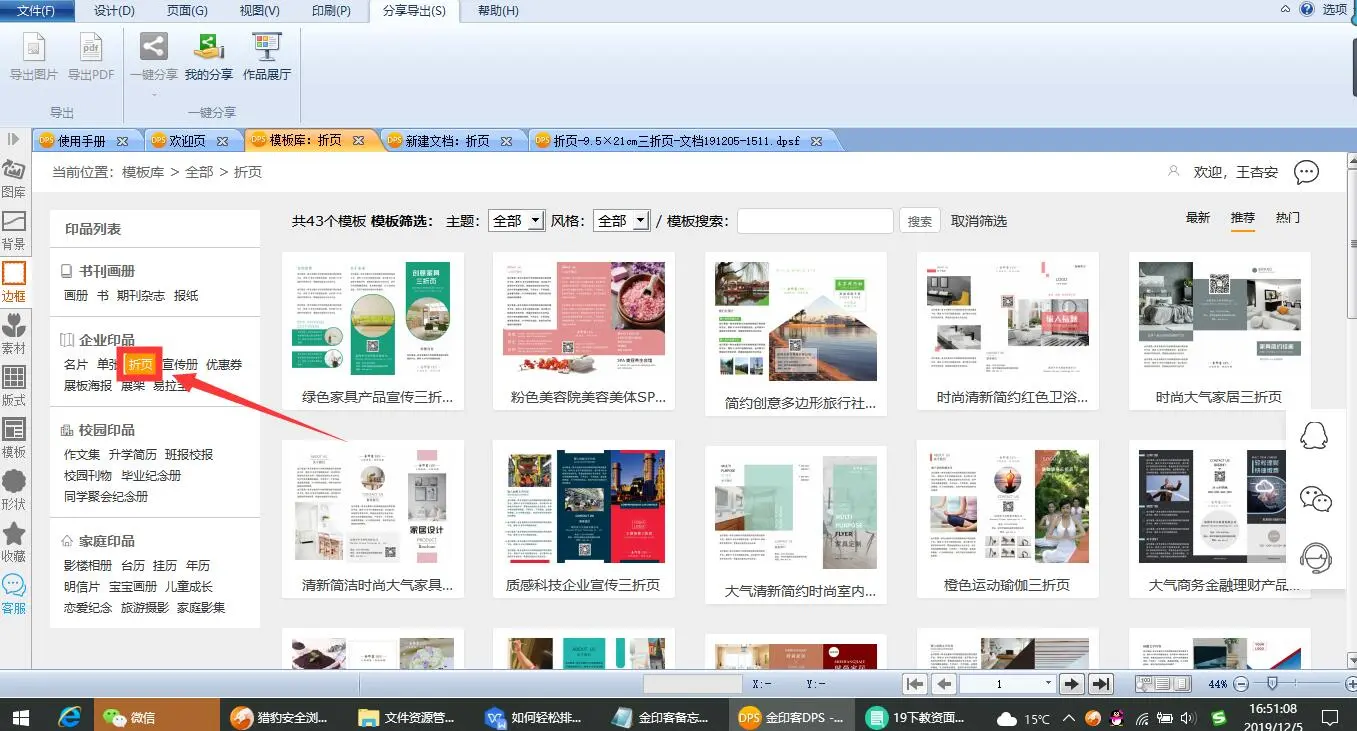This screenshot has width=1357, height=731.
Task: Click the 导出图片 export image icon
Action: (34, 47)
